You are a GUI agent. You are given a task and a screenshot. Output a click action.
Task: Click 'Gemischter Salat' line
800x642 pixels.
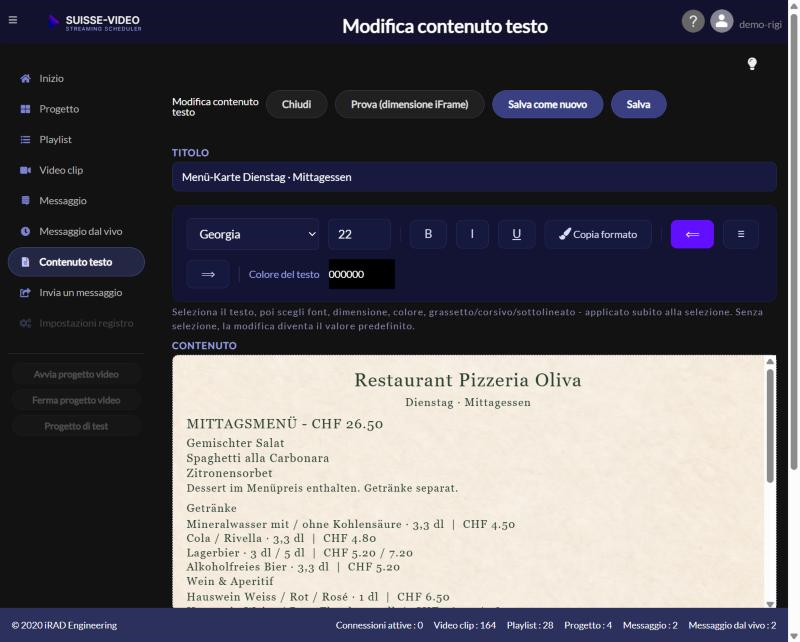(x=235, y=443)
